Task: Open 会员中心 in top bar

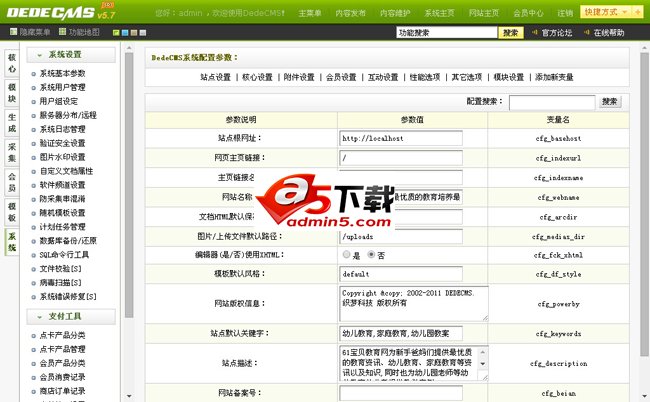Action: [x=528, y=13]
